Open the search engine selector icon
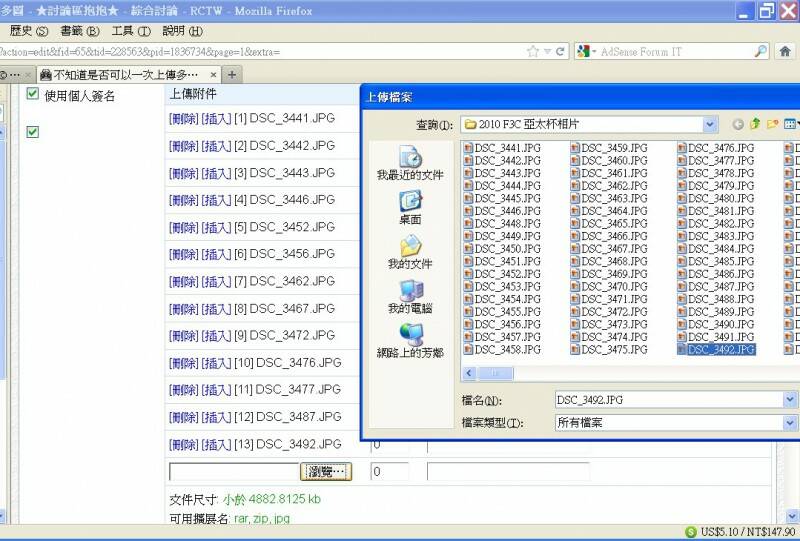The width and height of the screenshot is (800, 541). [x=586, y=51]
